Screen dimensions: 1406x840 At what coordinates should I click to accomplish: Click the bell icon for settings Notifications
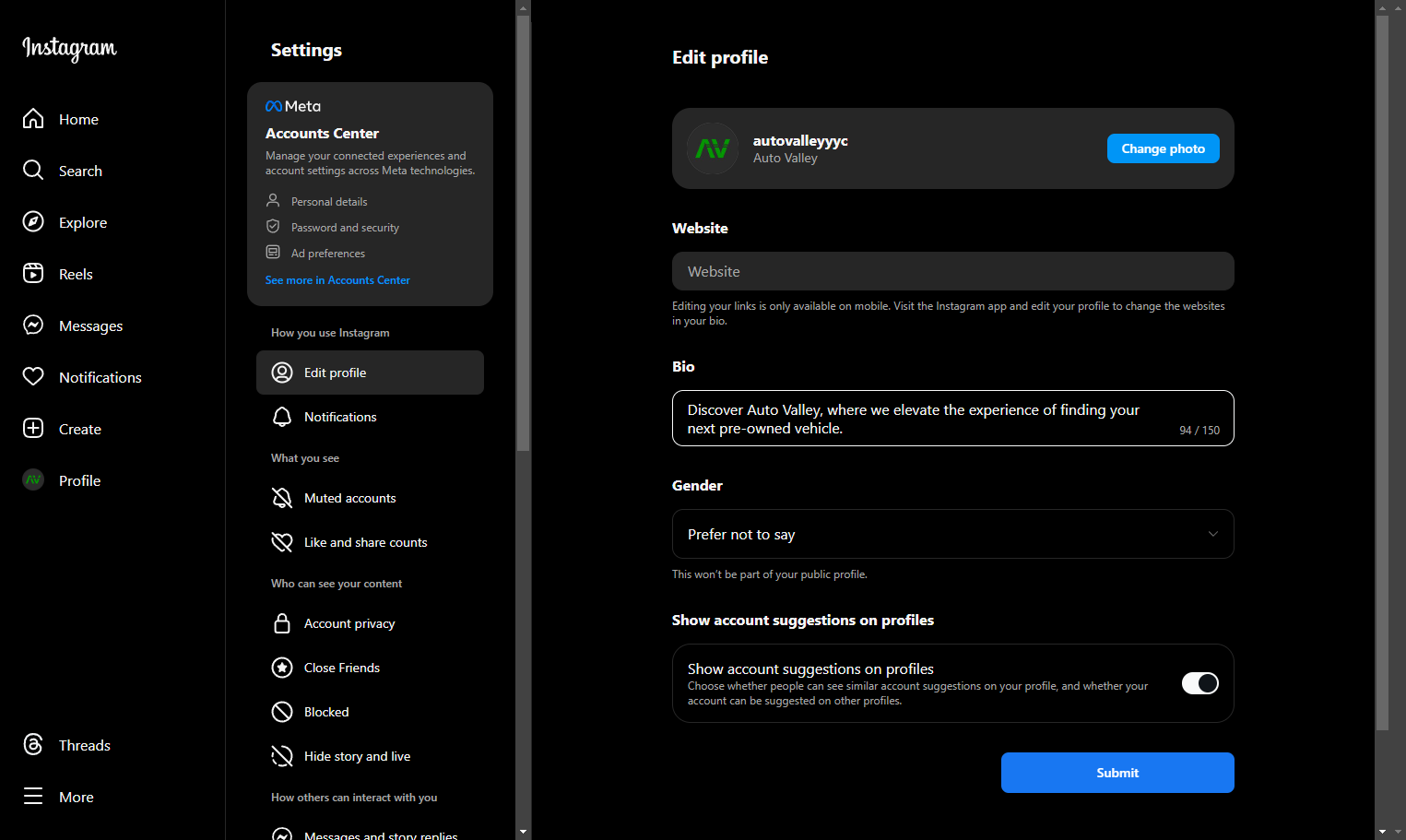click(282, 417)
